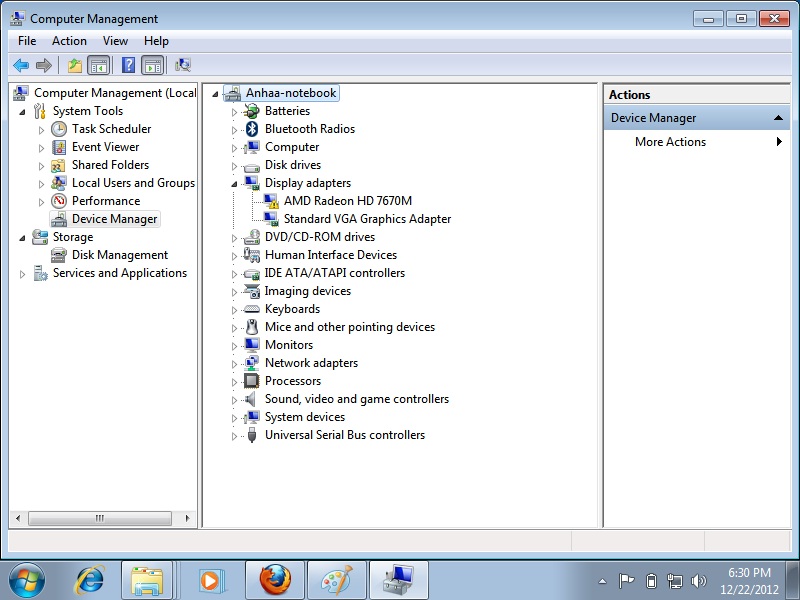Click the Standard VGA Graphics Adapter icon
Viewport: 800px width, 600px height.
coord(271,219)
